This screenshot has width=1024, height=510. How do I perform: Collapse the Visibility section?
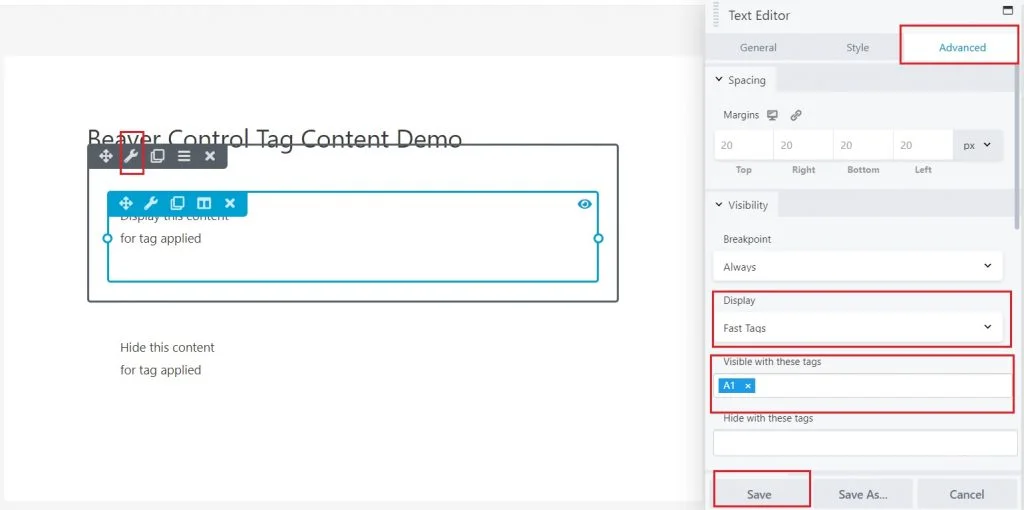[742, 205]
